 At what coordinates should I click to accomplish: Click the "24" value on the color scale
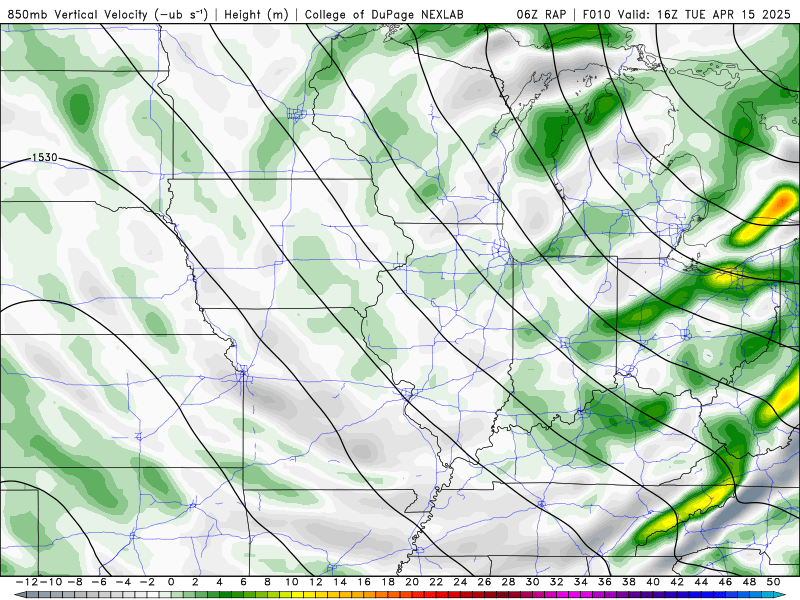tap(460, 582)
